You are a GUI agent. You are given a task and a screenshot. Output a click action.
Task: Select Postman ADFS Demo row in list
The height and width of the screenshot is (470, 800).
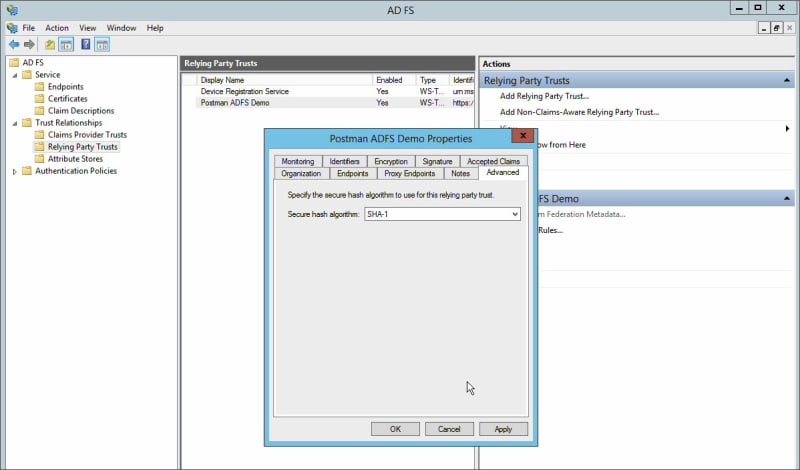[x=329, y=103]
